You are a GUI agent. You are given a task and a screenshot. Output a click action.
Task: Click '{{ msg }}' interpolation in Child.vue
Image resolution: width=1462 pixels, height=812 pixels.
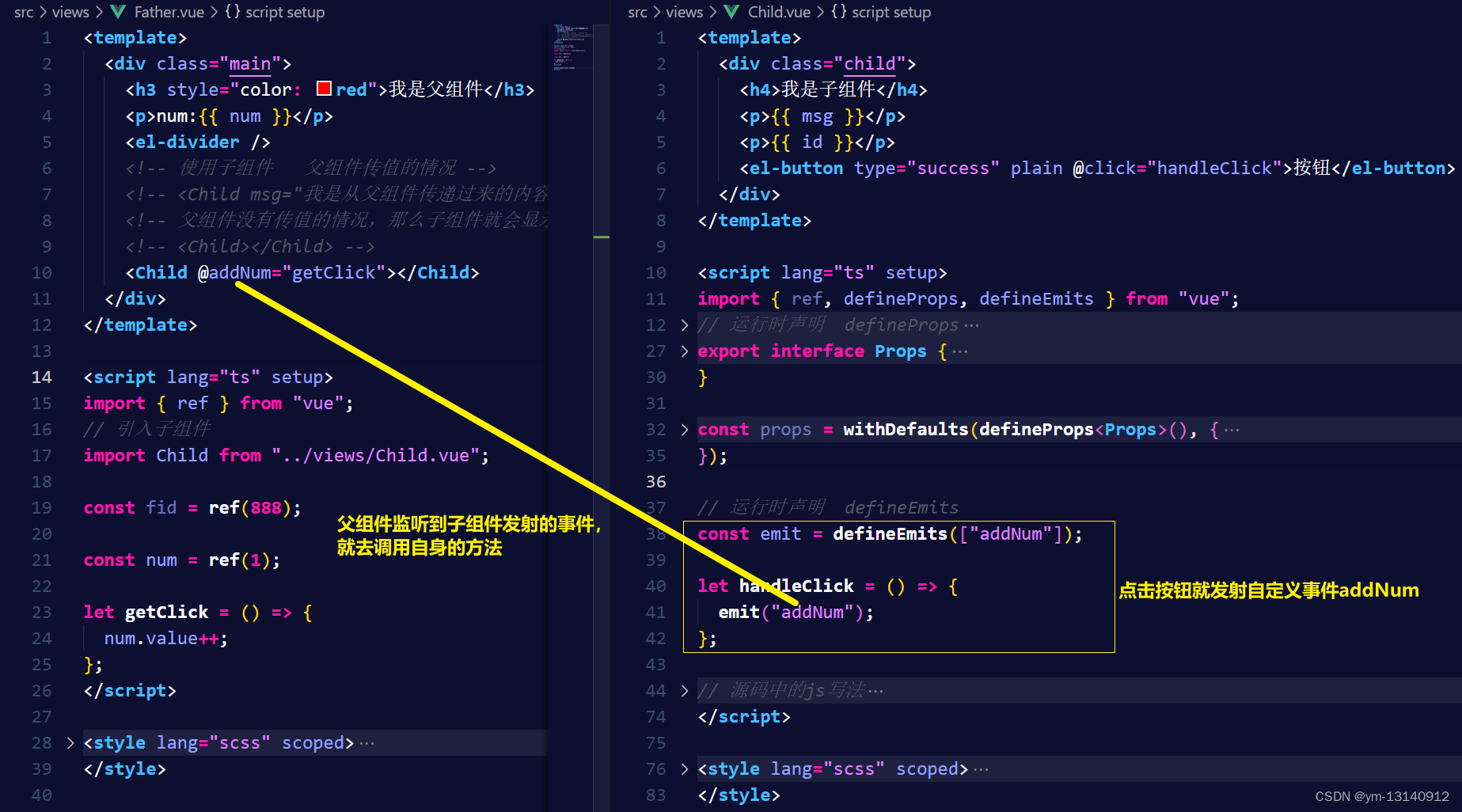(817, 116)
